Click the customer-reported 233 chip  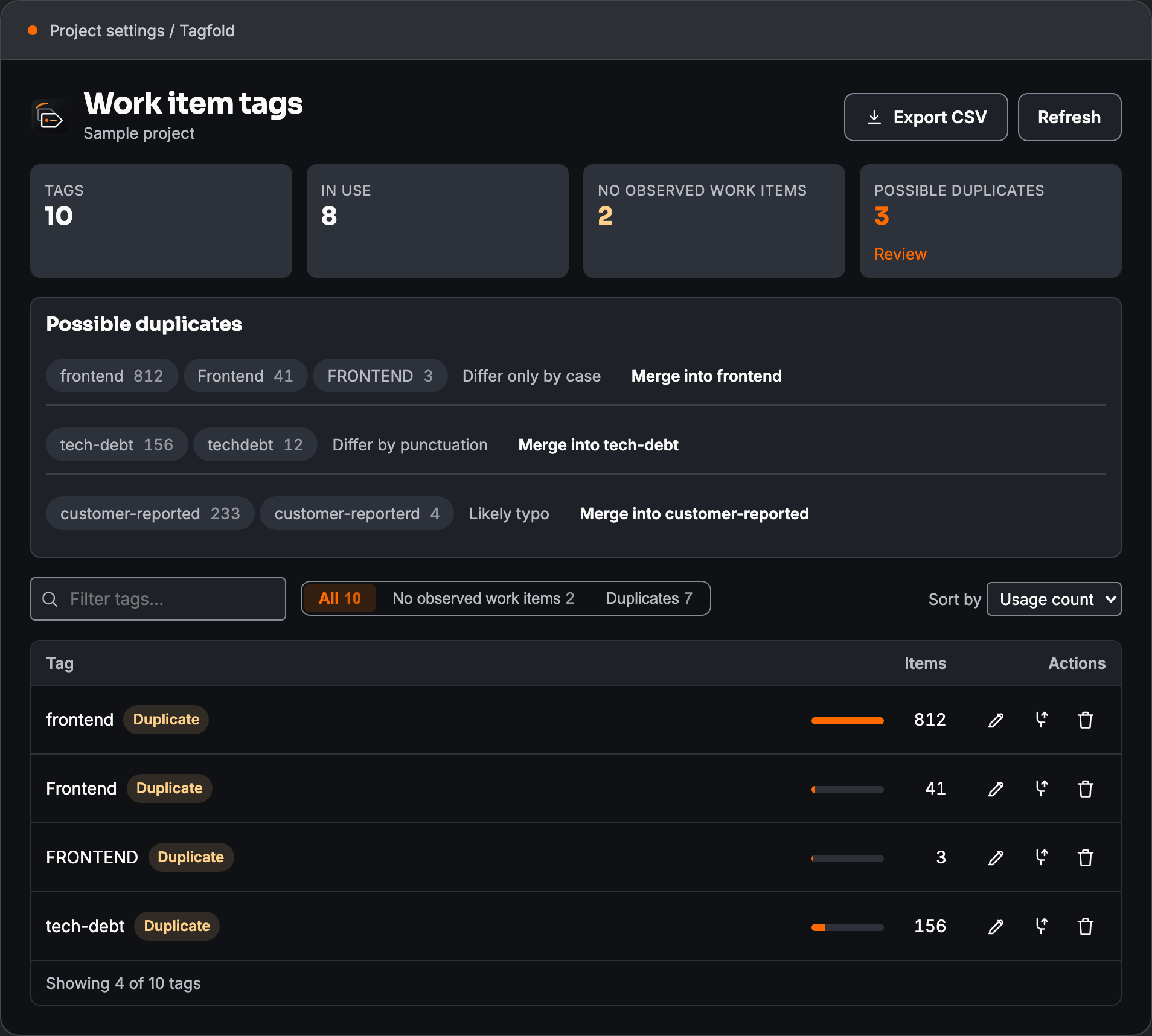tap(150, 514)
